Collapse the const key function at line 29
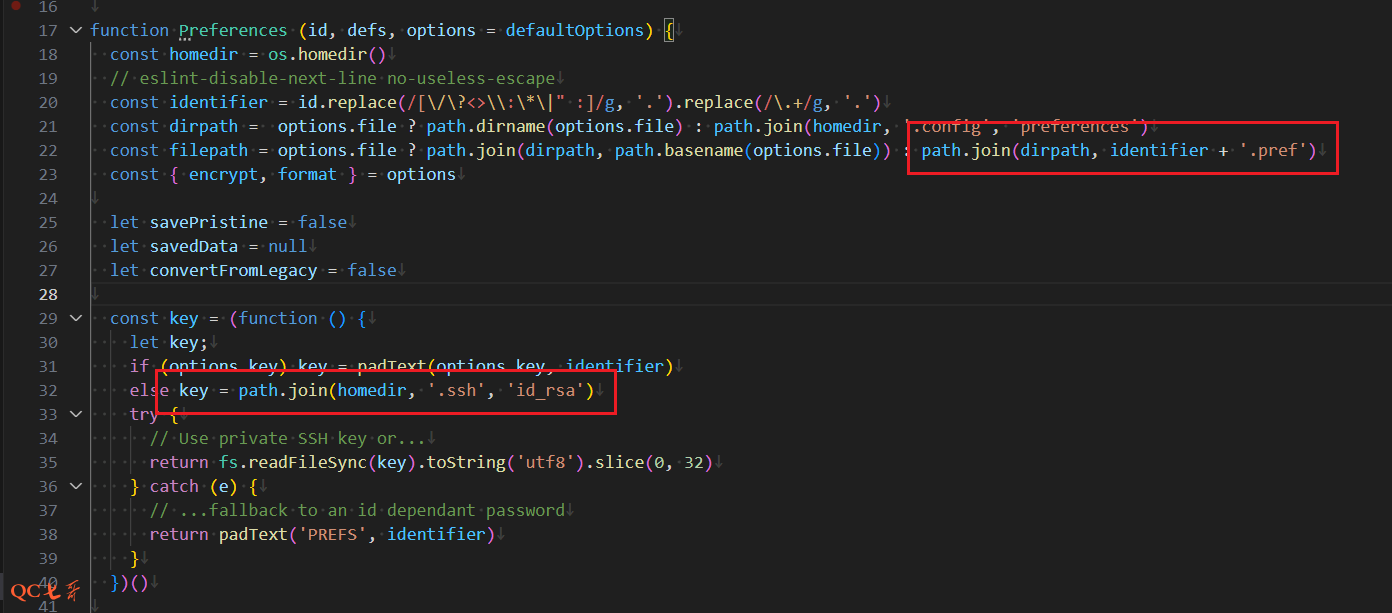The image size is (1392, 613). click(75, 318)
